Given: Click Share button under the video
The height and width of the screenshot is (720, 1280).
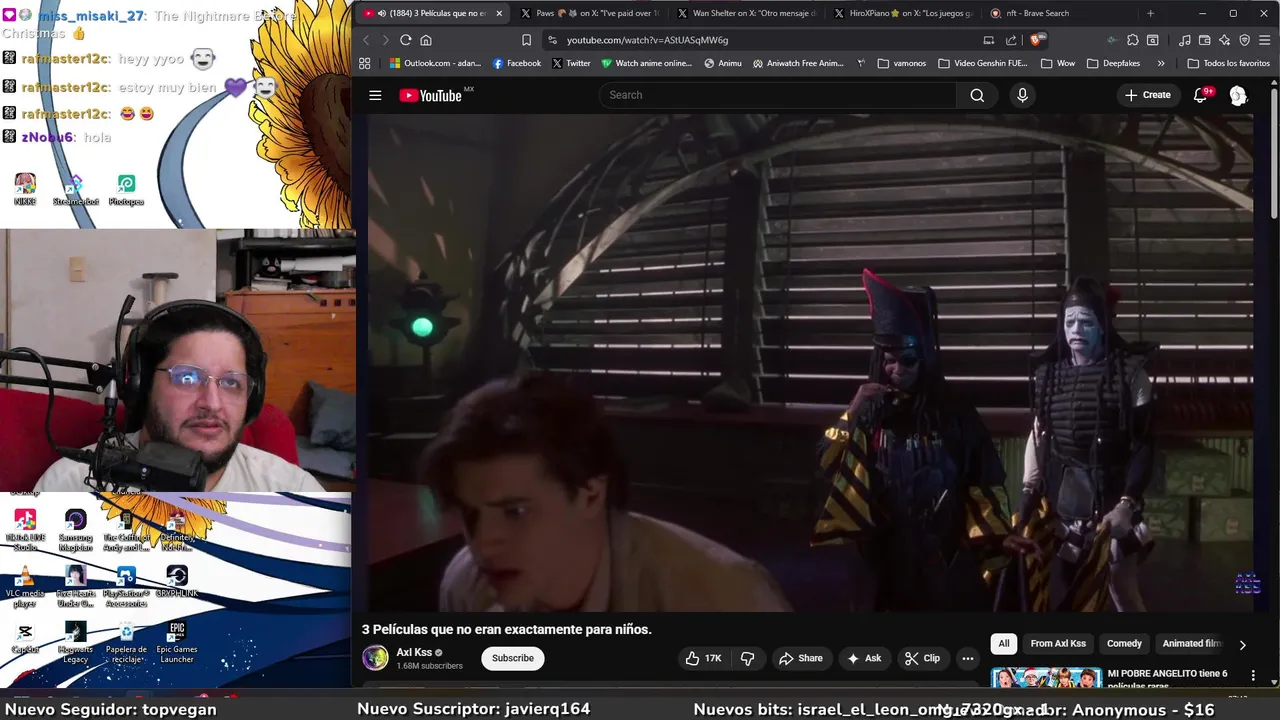Looking at the screenshot, I should click(800, 658).
